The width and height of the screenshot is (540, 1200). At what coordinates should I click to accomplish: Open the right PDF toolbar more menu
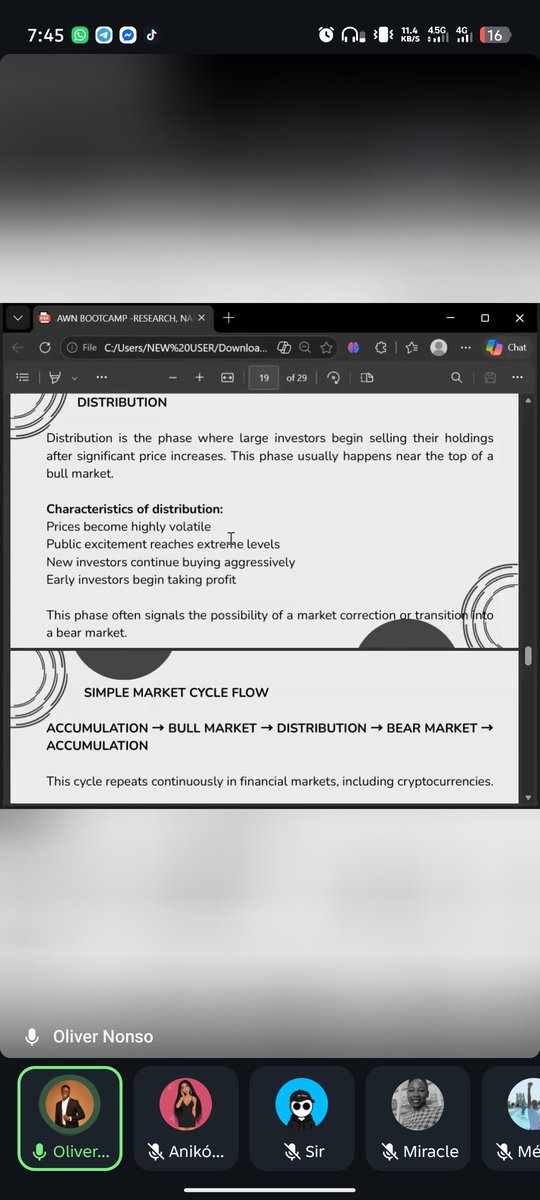pyautogui.click(x=517, y=377)
